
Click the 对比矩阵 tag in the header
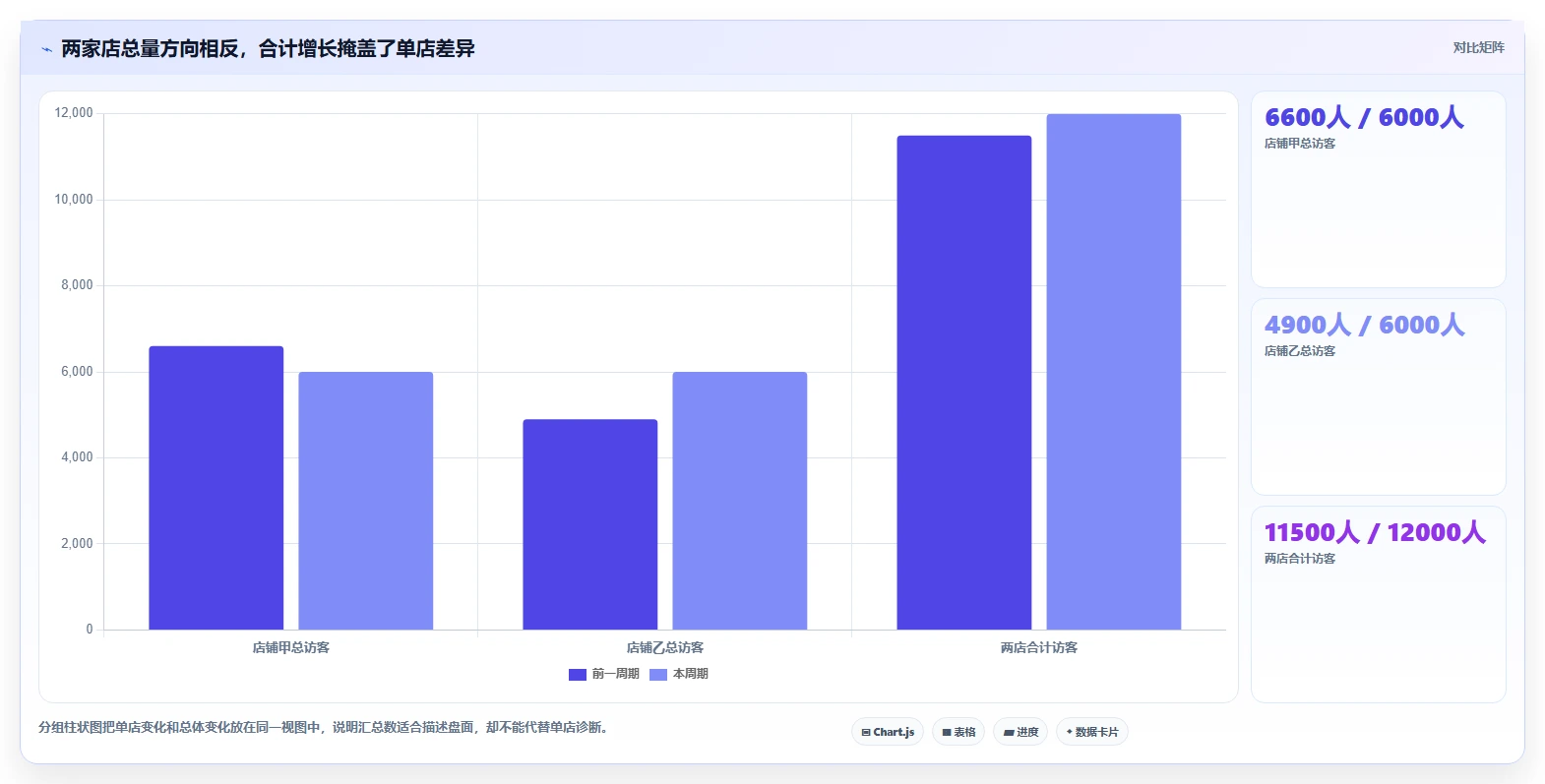pyautogui.click(x=1478, y=47)
